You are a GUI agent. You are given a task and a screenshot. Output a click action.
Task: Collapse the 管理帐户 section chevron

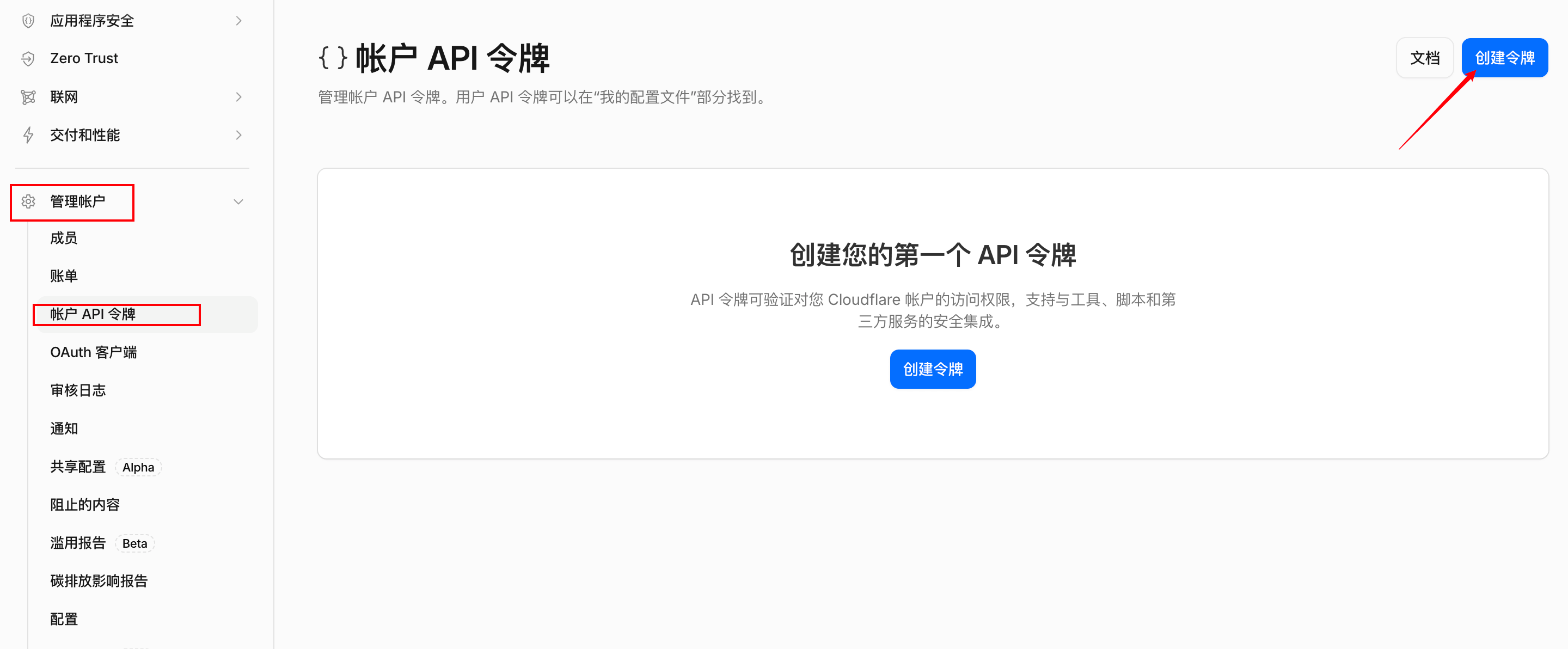(238, 201)
